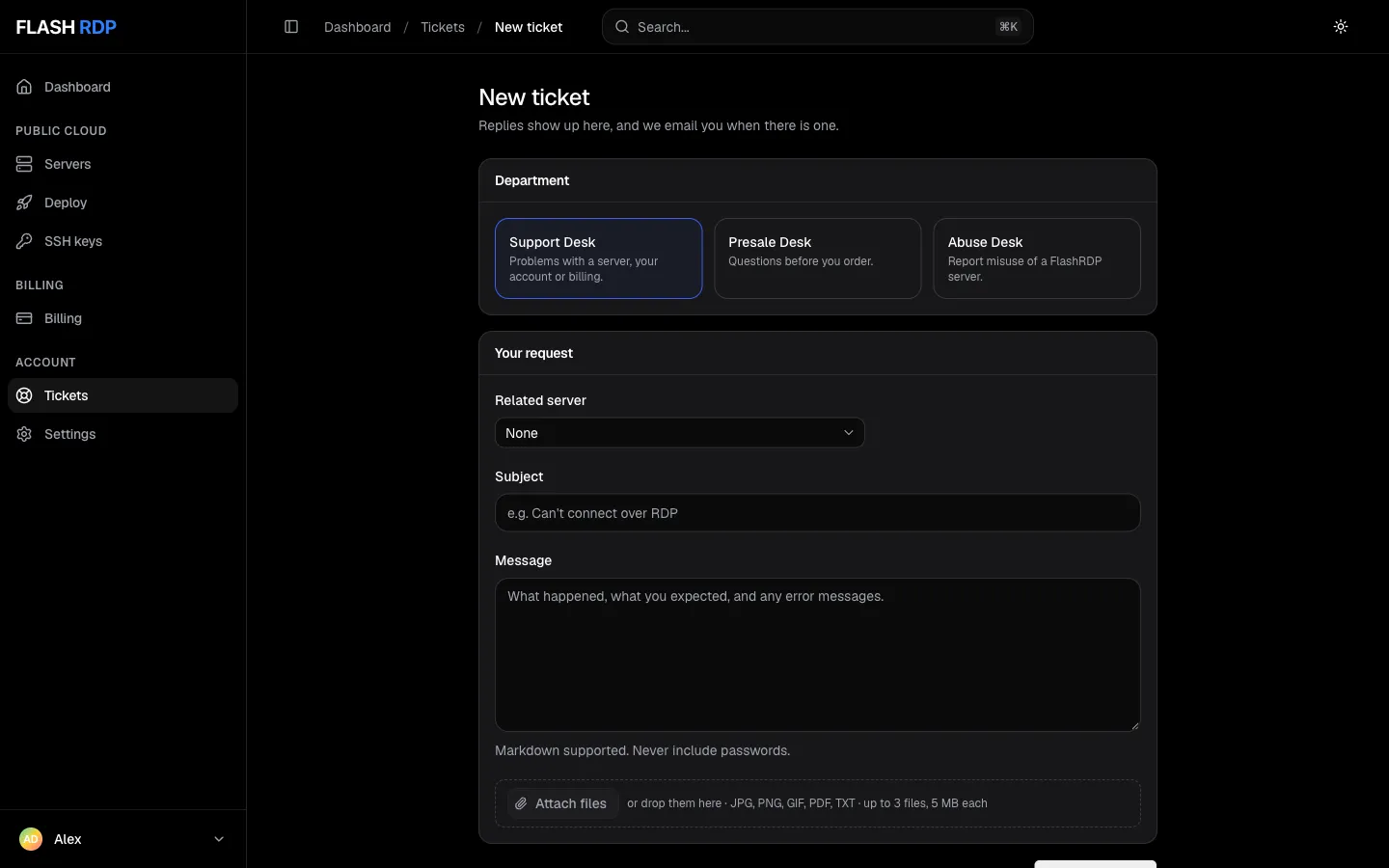Choose the Abuse Desk department
The width and height of the screenshot is (1389, 868).
click(x=1037, y=258)
